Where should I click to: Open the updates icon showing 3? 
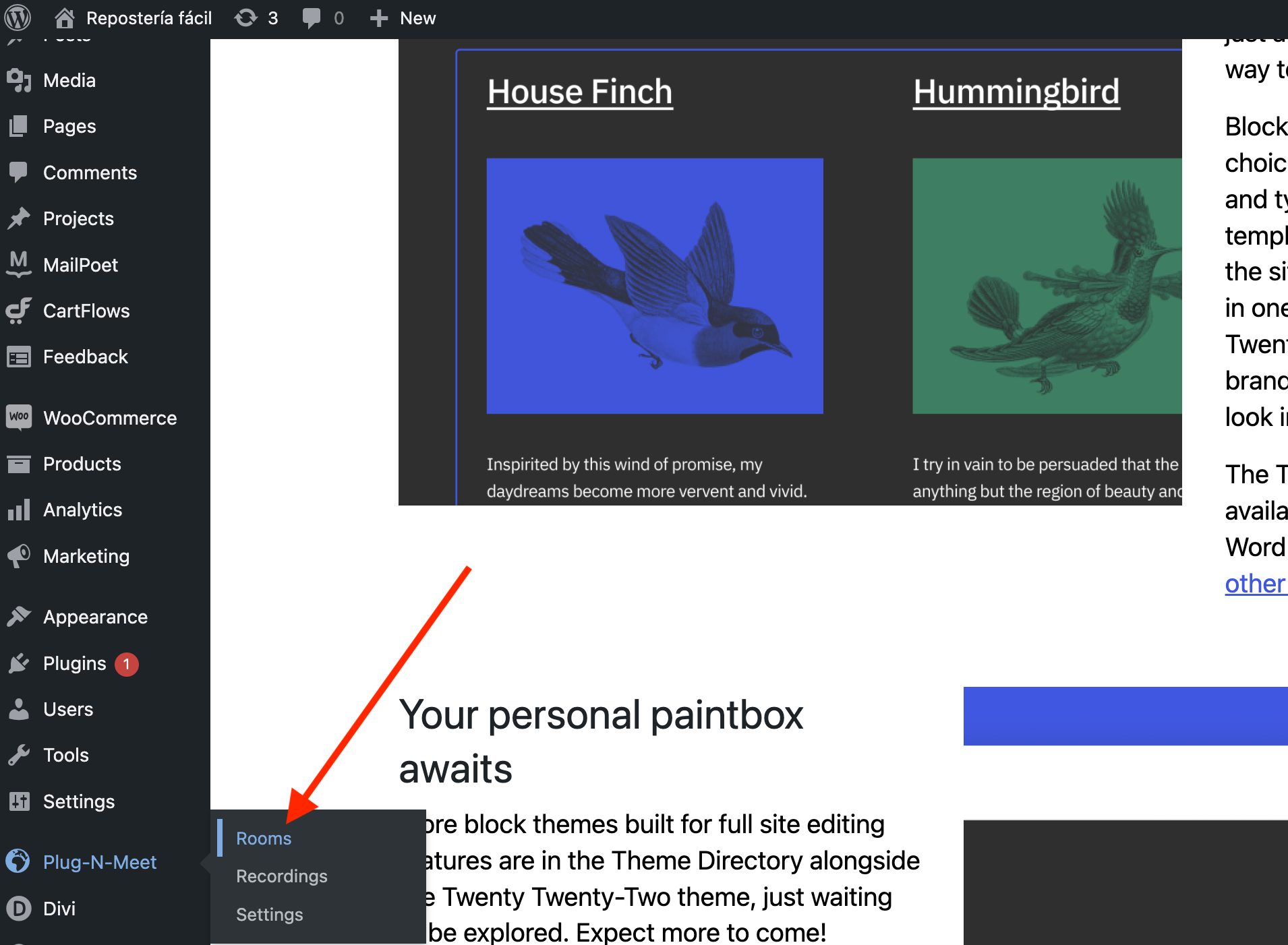(246, 18)
